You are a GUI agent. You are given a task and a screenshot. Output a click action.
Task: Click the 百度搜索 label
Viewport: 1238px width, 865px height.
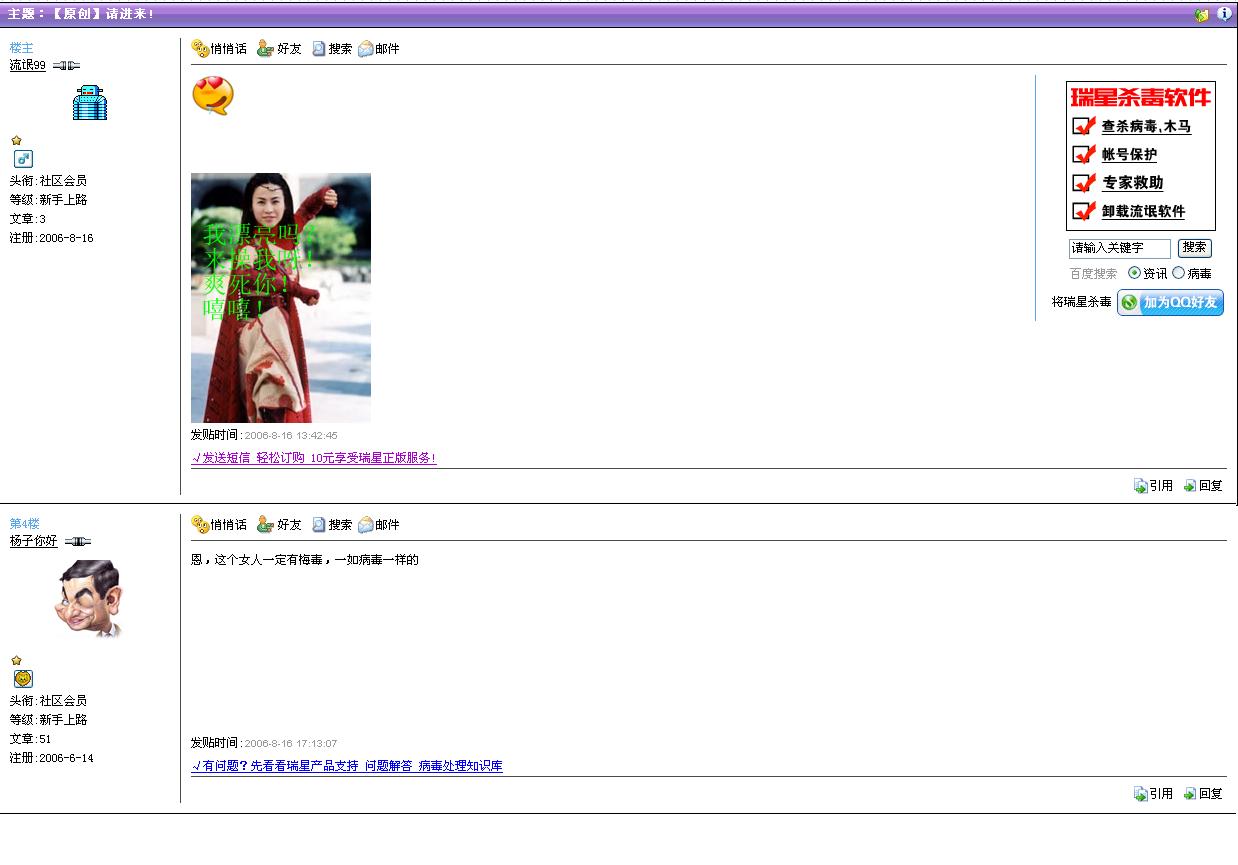(x=1094, y=274)
